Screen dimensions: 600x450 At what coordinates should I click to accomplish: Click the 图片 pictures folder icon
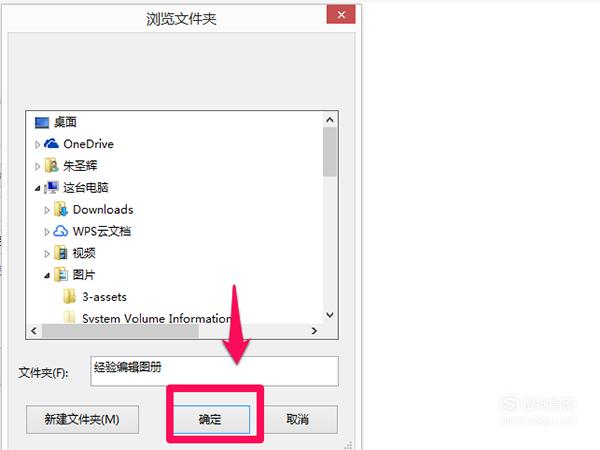point(61,275)
